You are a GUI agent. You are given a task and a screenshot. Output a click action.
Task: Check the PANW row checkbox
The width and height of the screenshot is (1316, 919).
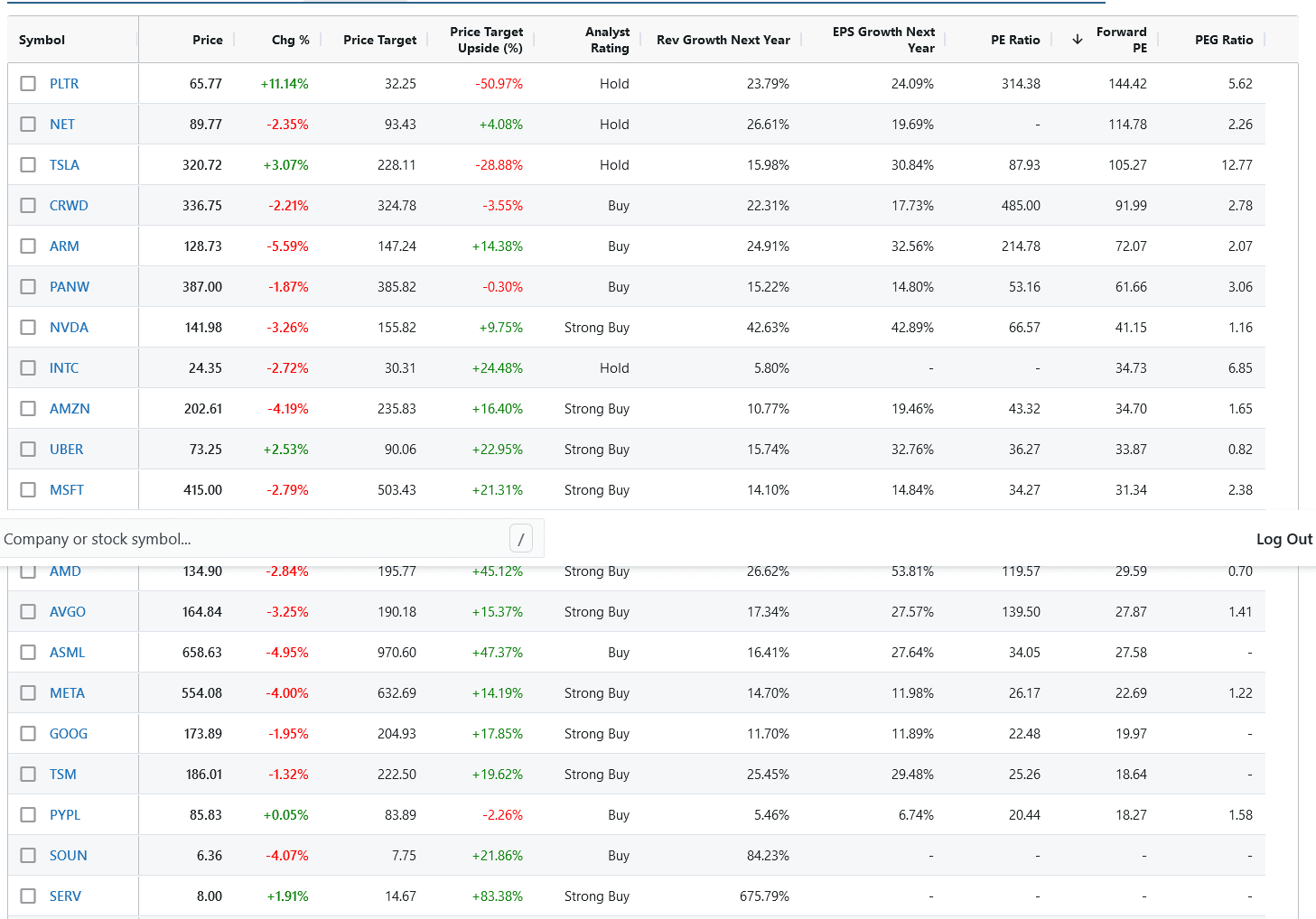(x=28, y=286)
